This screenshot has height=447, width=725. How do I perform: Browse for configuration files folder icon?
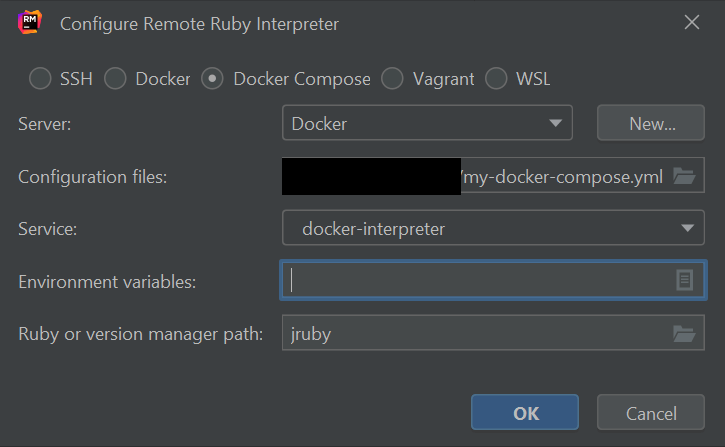point(684,177)
